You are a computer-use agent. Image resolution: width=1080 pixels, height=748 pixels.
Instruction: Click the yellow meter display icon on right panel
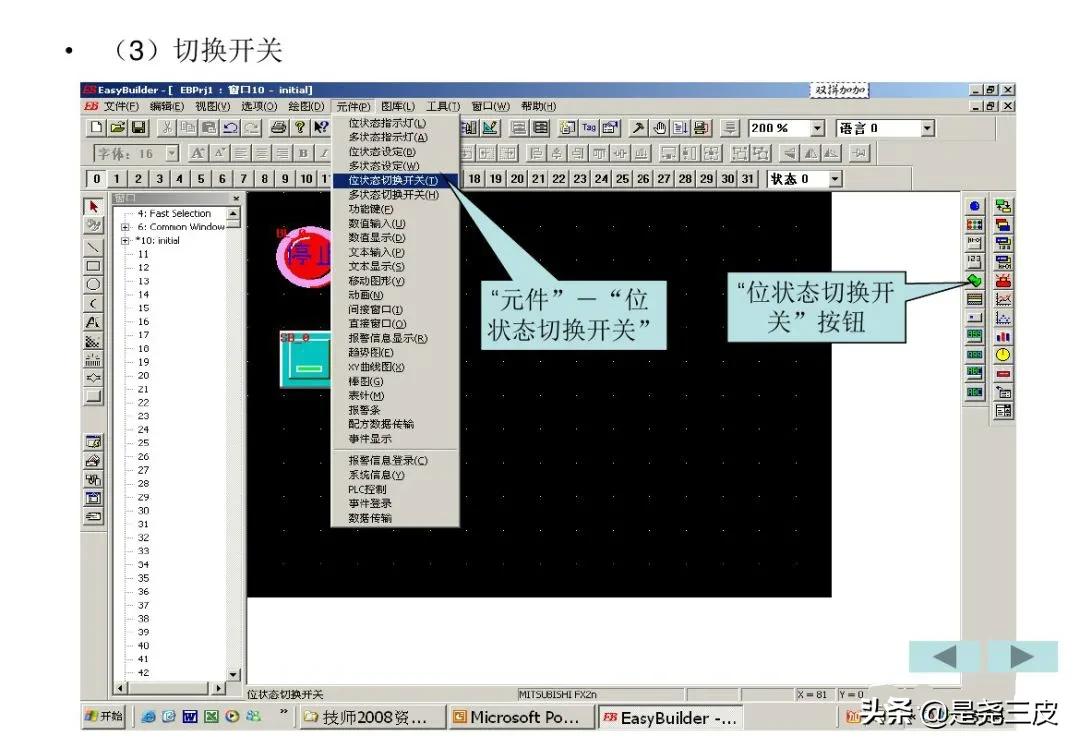(1002, 353)
